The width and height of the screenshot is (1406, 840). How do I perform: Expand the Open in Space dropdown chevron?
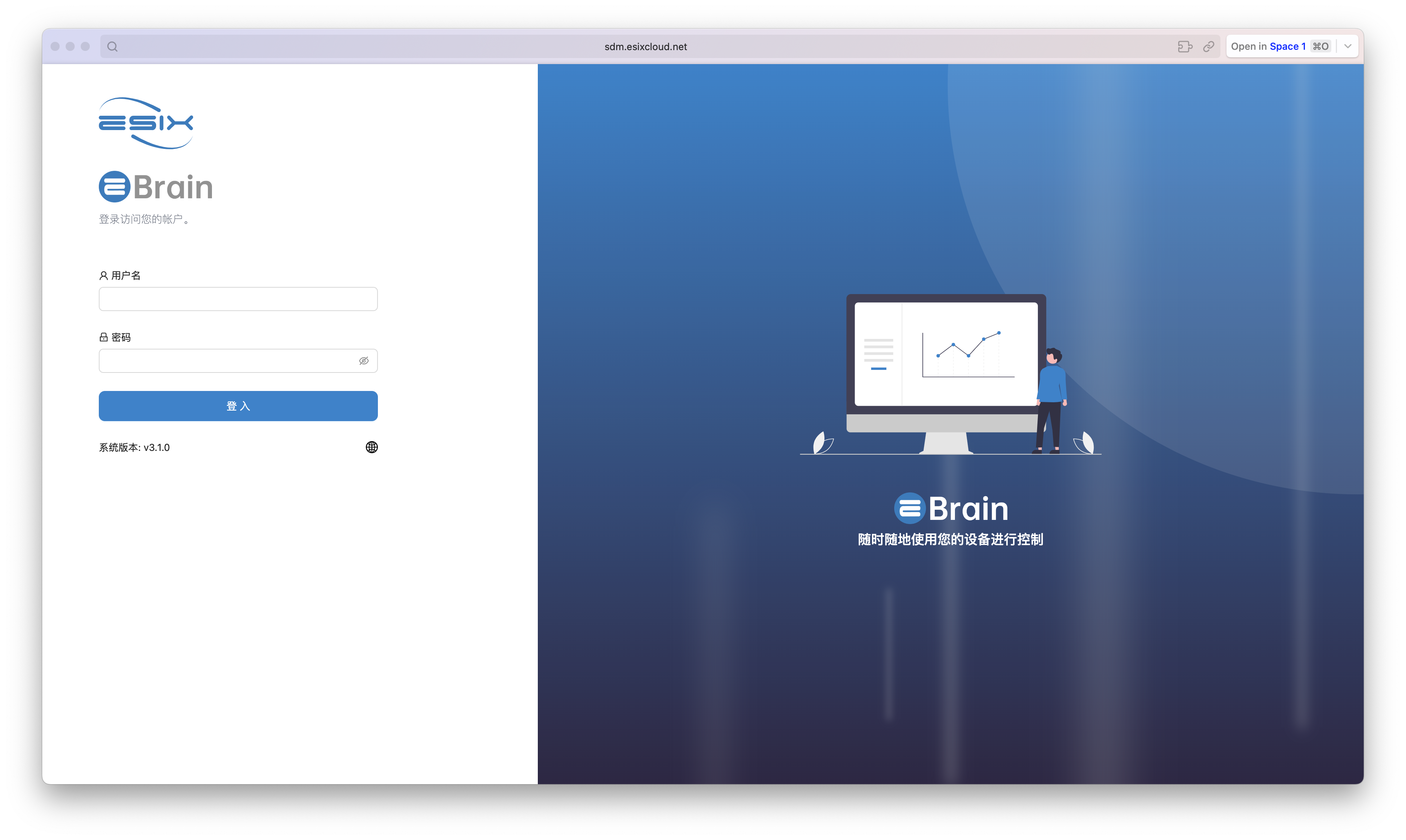click(x=1348, y=46)
